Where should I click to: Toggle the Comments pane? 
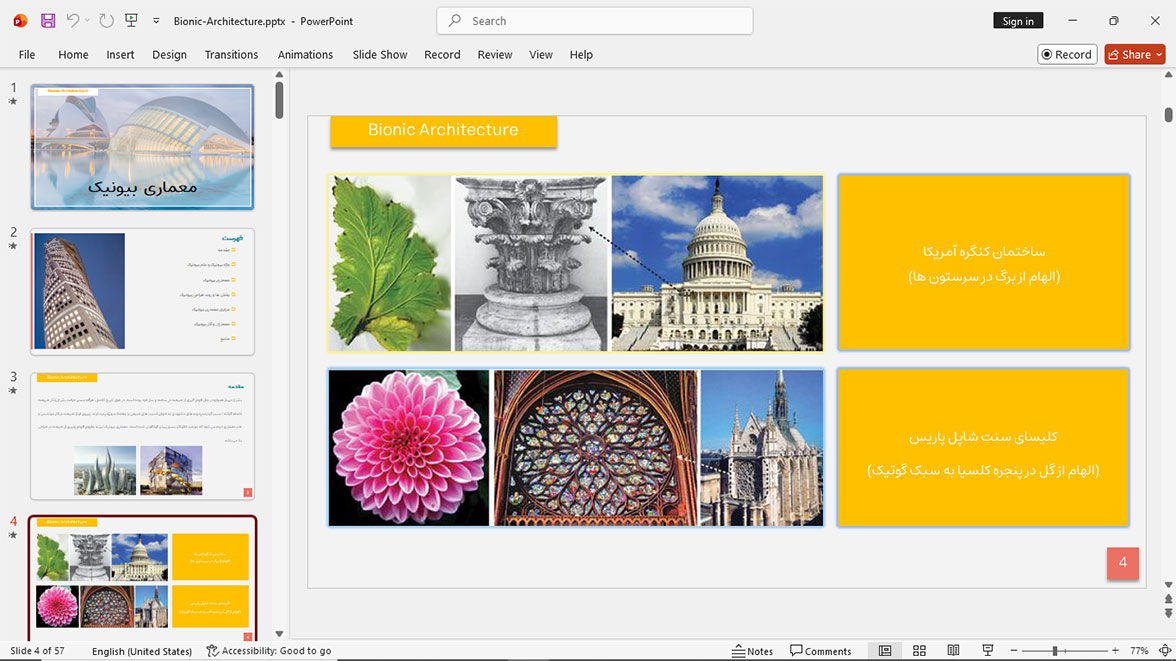[820, 650]
